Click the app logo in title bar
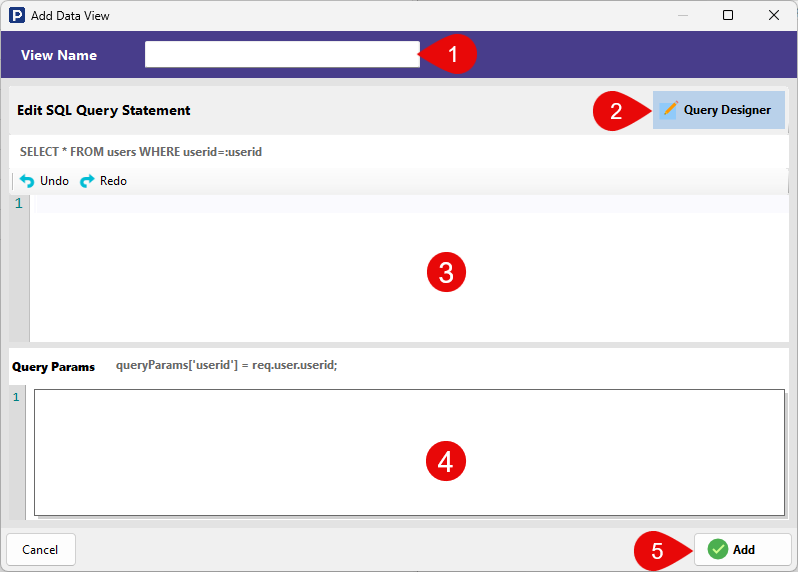798x572 pixels. coord(17,15)
